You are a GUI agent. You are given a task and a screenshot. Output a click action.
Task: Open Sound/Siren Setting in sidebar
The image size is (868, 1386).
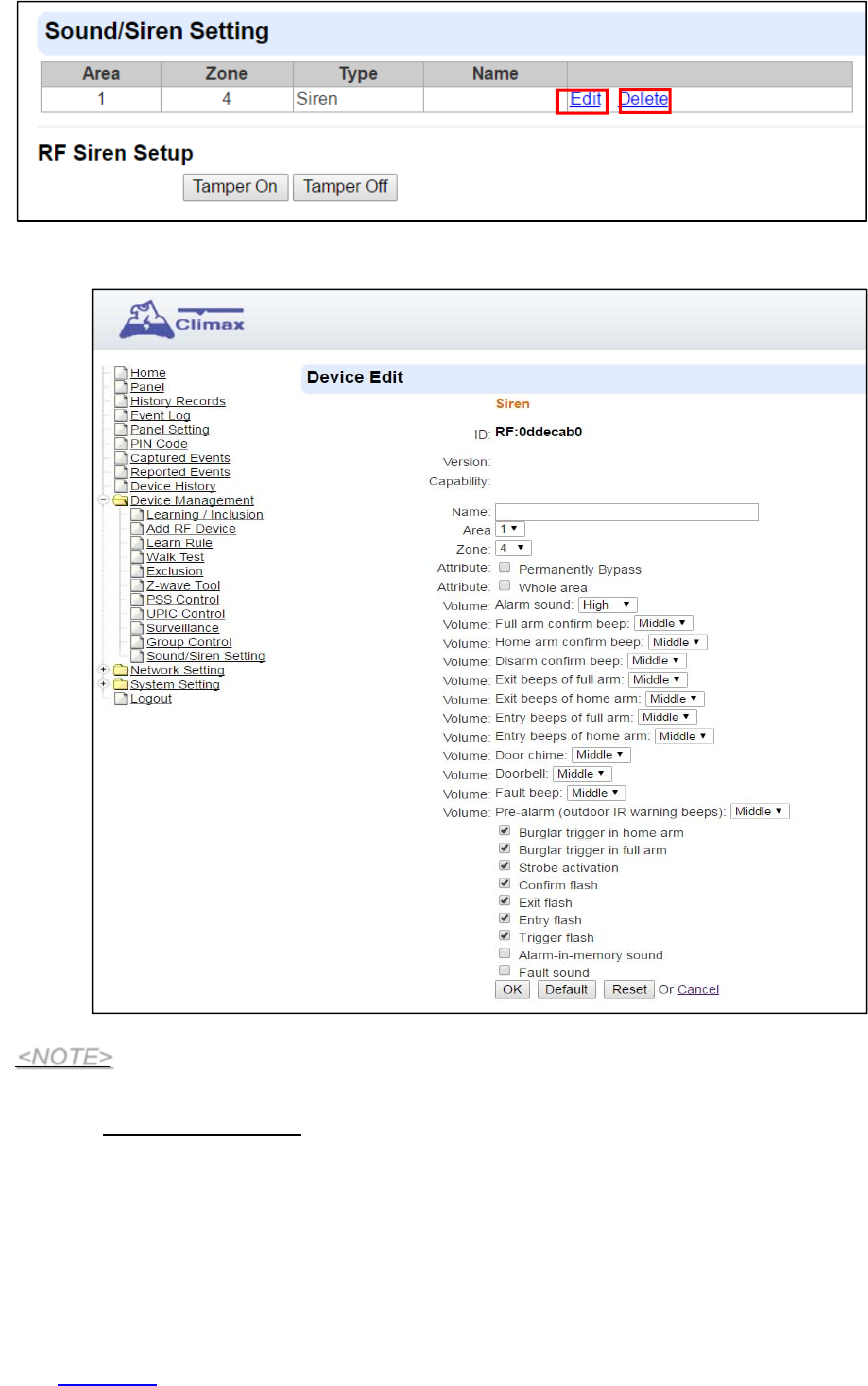coord(206,656)
